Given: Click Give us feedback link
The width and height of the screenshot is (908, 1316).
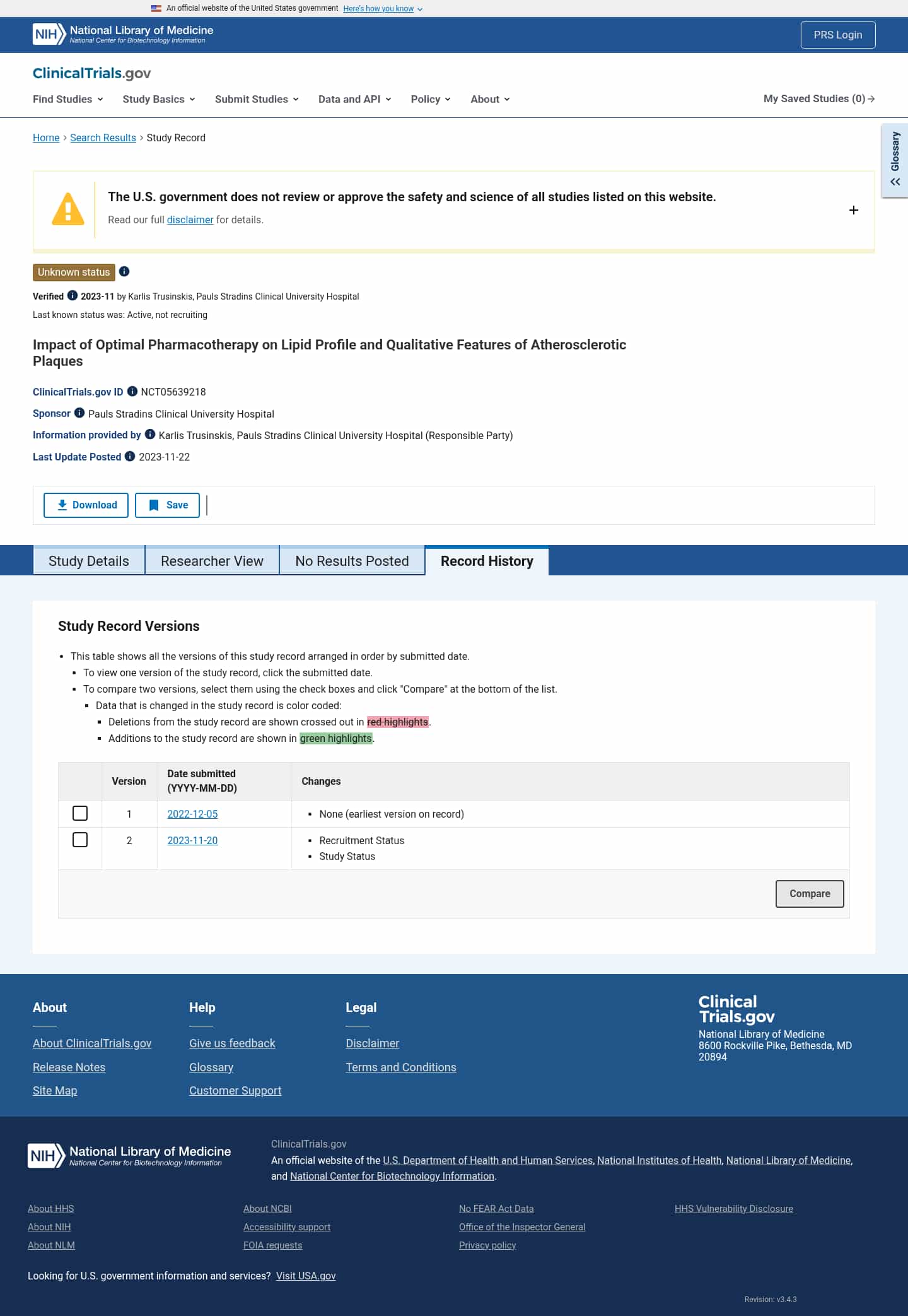Looking at the screenshot, I should [232, 1043].
